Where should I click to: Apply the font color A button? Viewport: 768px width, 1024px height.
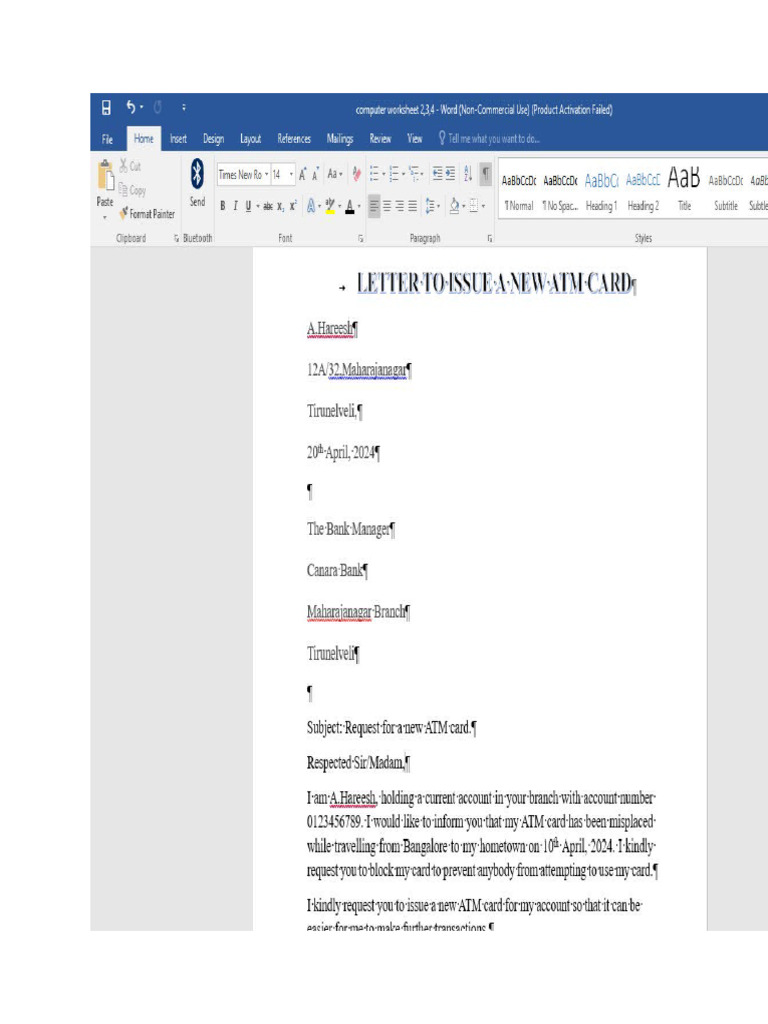pos(350,206)
